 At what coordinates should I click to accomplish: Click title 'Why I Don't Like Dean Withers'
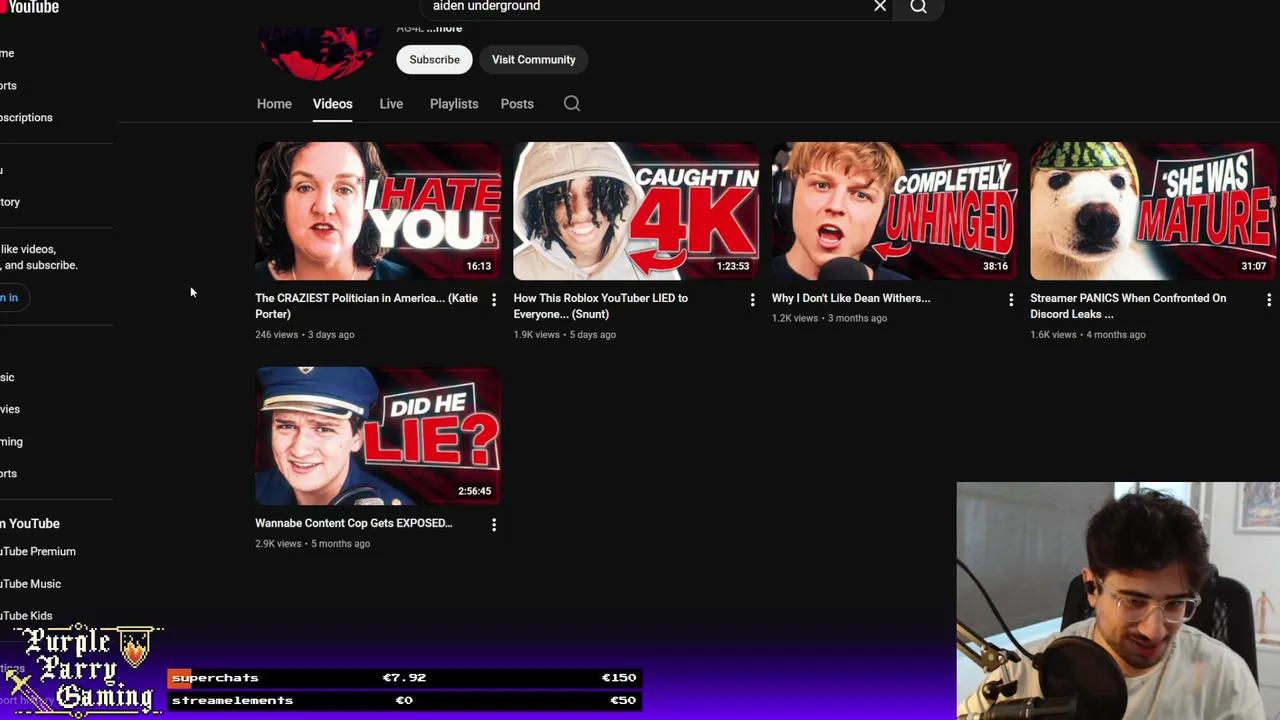(x=851, y=298)
